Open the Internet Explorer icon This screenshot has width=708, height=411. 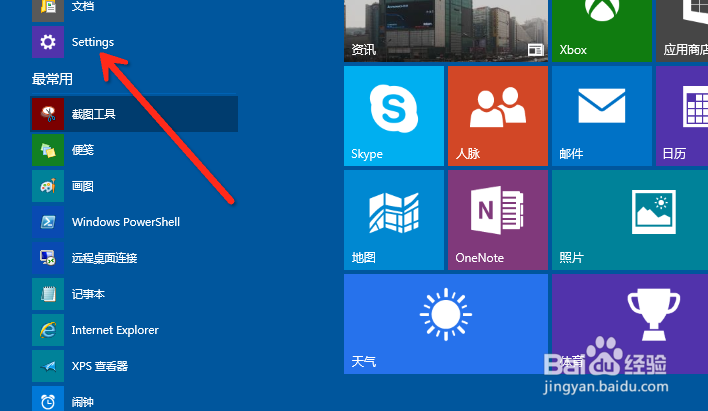tap(48, 330)
